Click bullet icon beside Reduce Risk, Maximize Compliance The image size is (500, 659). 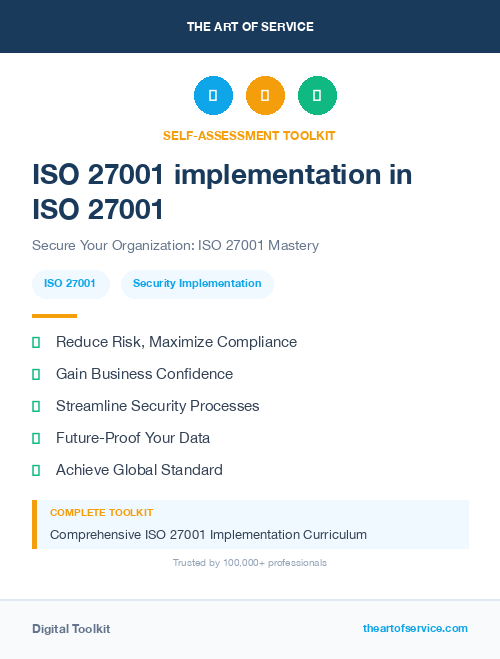coord(36,343)
